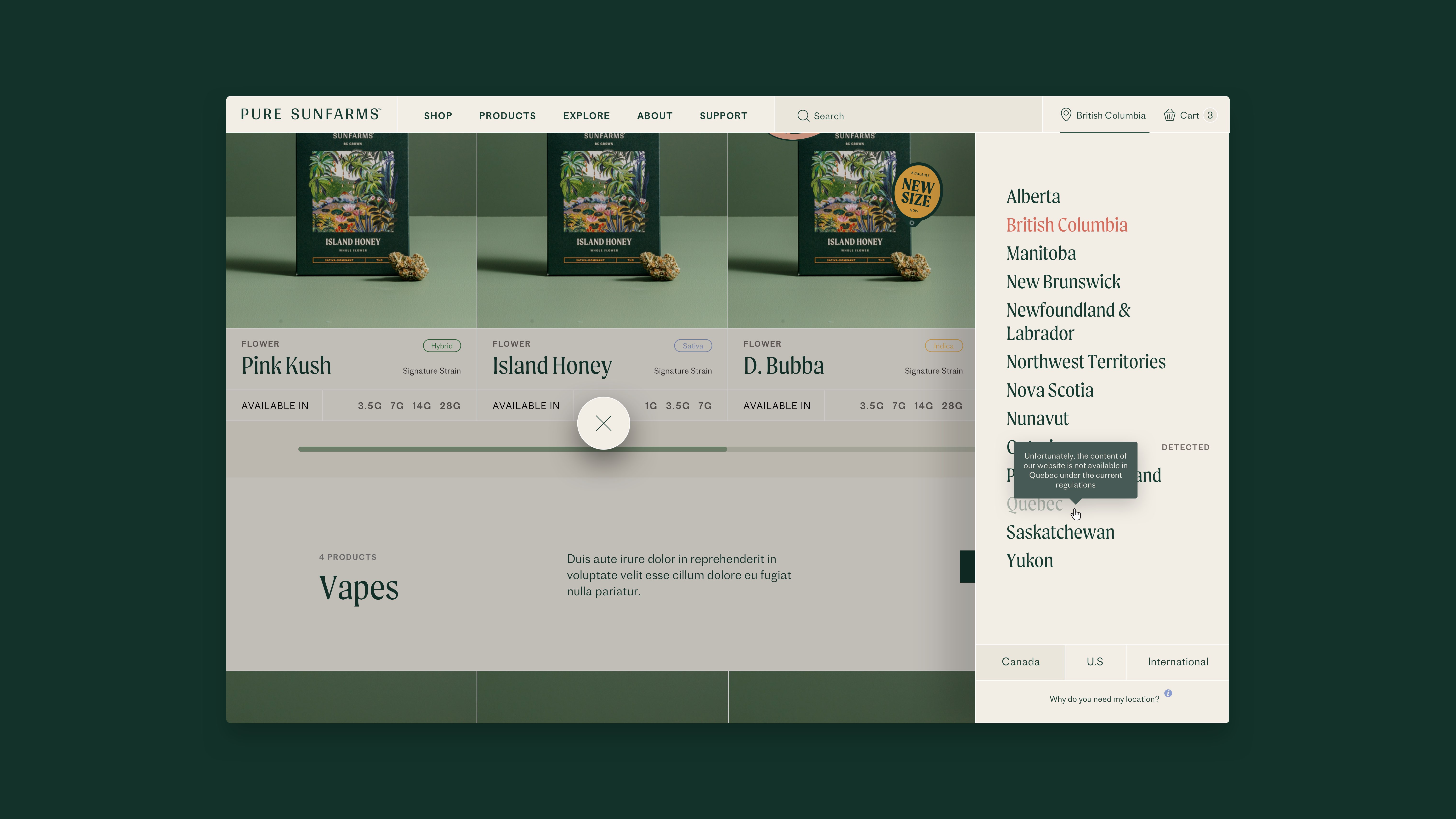Viewport: 1456px width, 819px height.
Task: Click the Pure Sunfarms logo
Action: tap(311, 115)
